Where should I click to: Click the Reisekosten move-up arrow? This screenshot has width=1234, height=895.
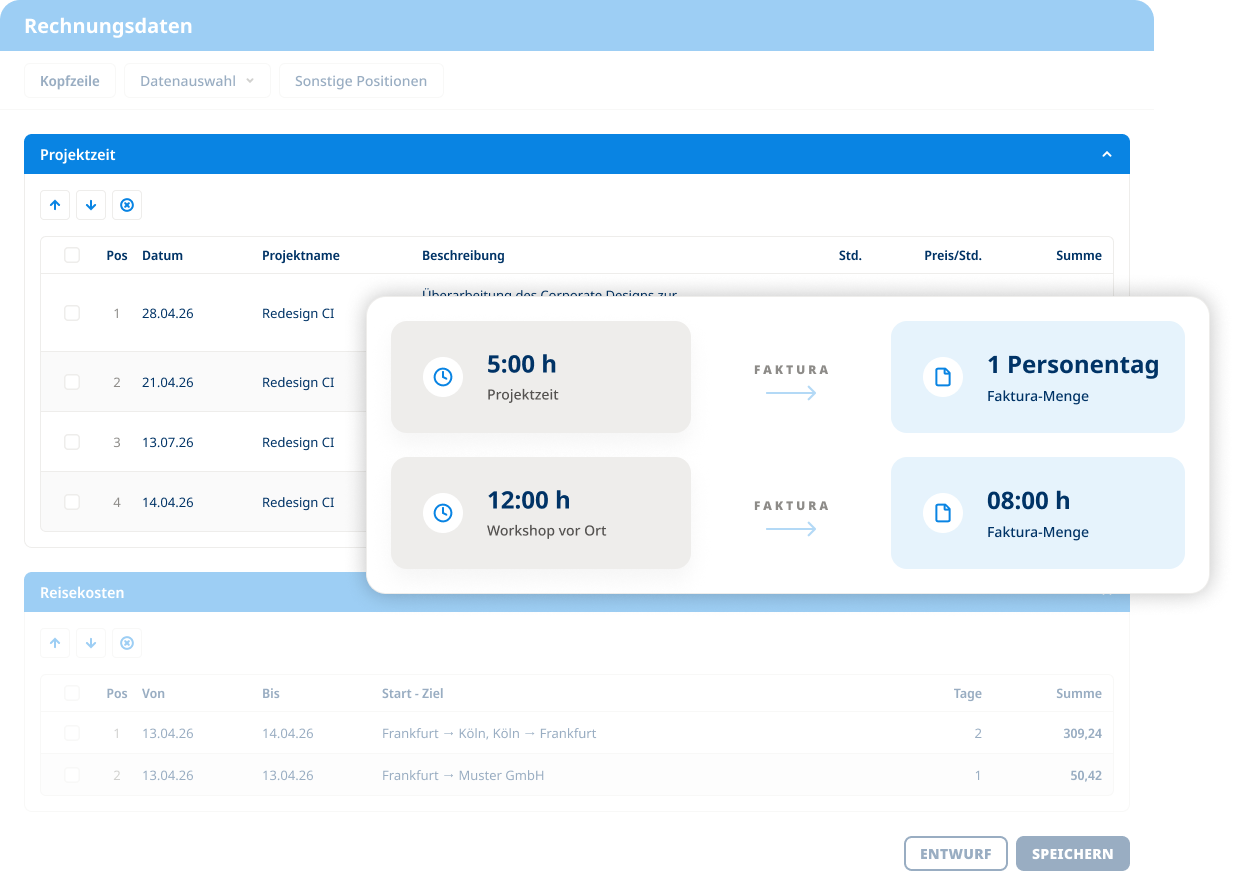[x=55, y=643]
